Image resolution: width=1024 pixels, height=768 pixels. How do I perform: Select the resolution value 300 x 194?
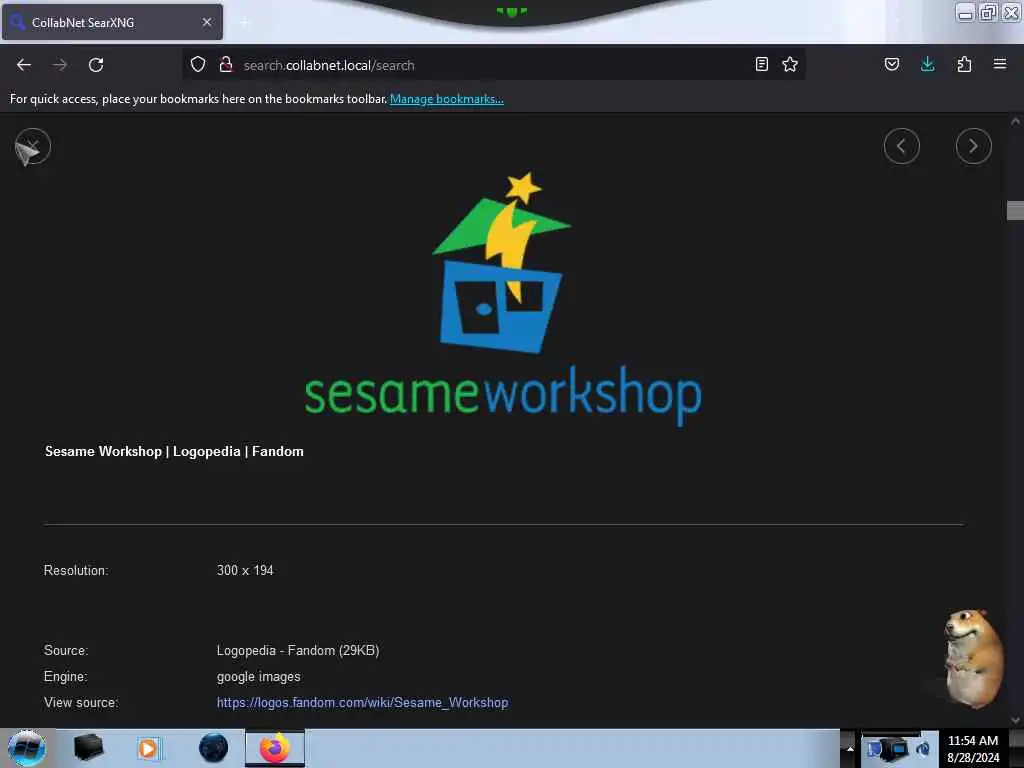245,570
